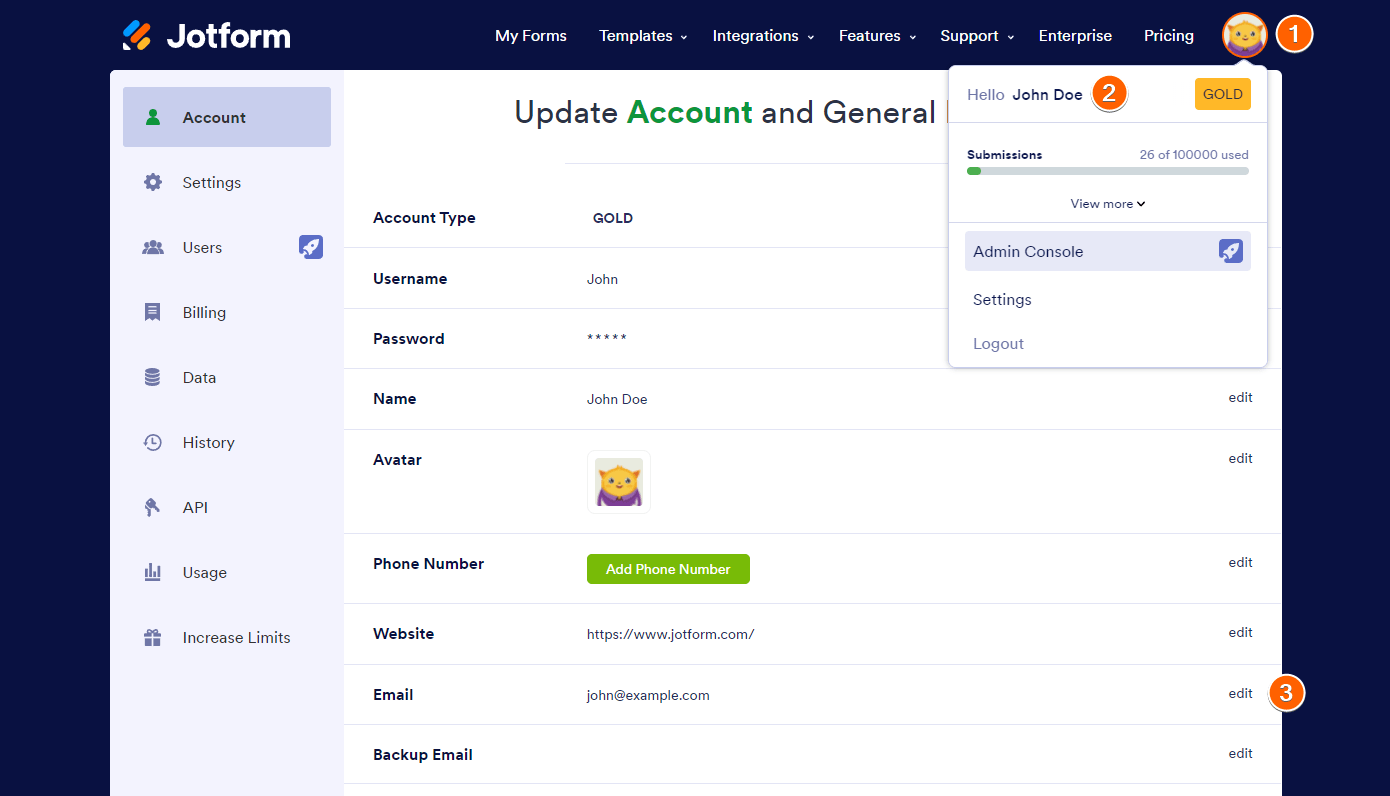The image size is (1390, 796).
Task: Open Billing from the sidebar icon
Action: [152, 312]
